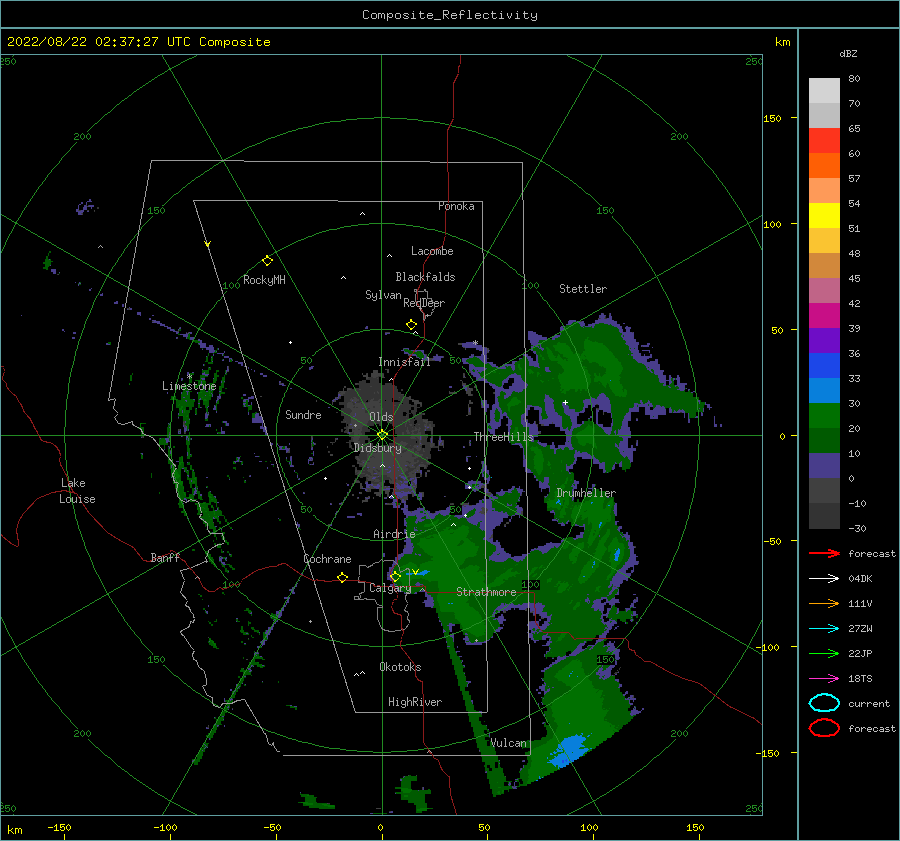This screenshot has height=841, width=900.
Task: Click the Vulcan town label
Action: pyautogui.click(x=508, y=743)
